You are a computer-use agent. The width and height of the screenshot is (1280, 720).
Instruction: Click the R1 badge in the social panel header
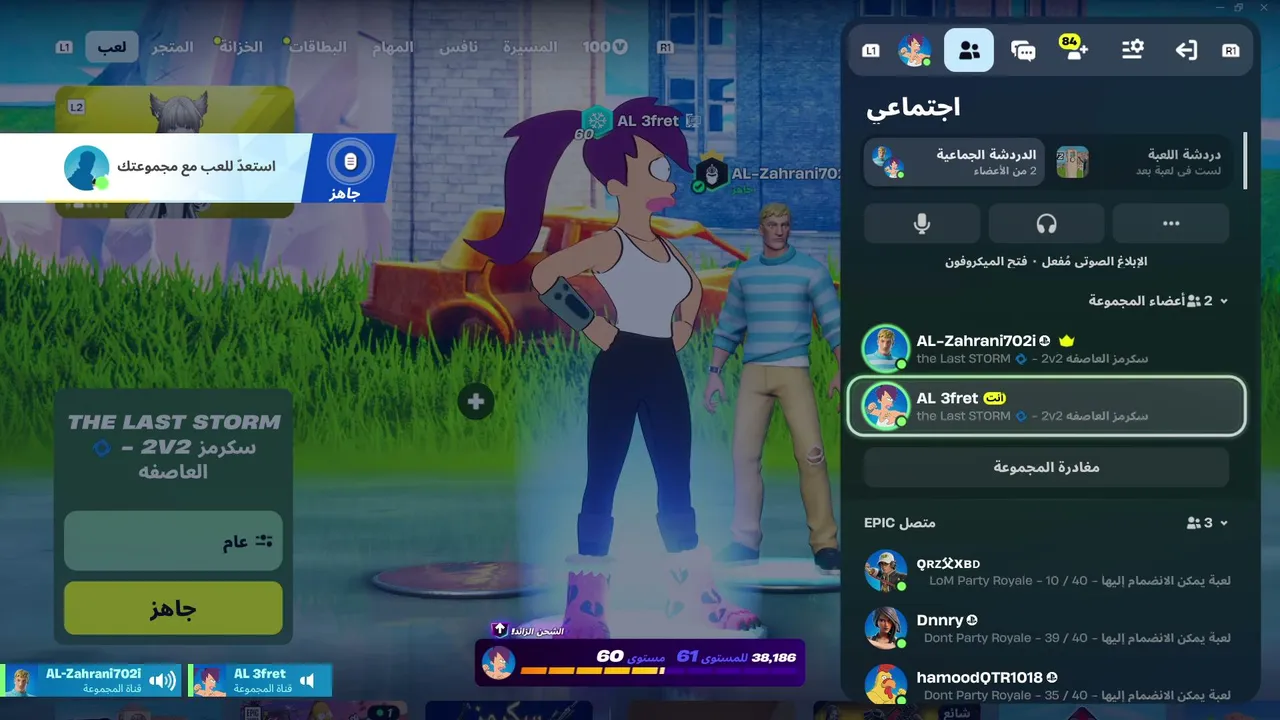tap(1231, 51)
